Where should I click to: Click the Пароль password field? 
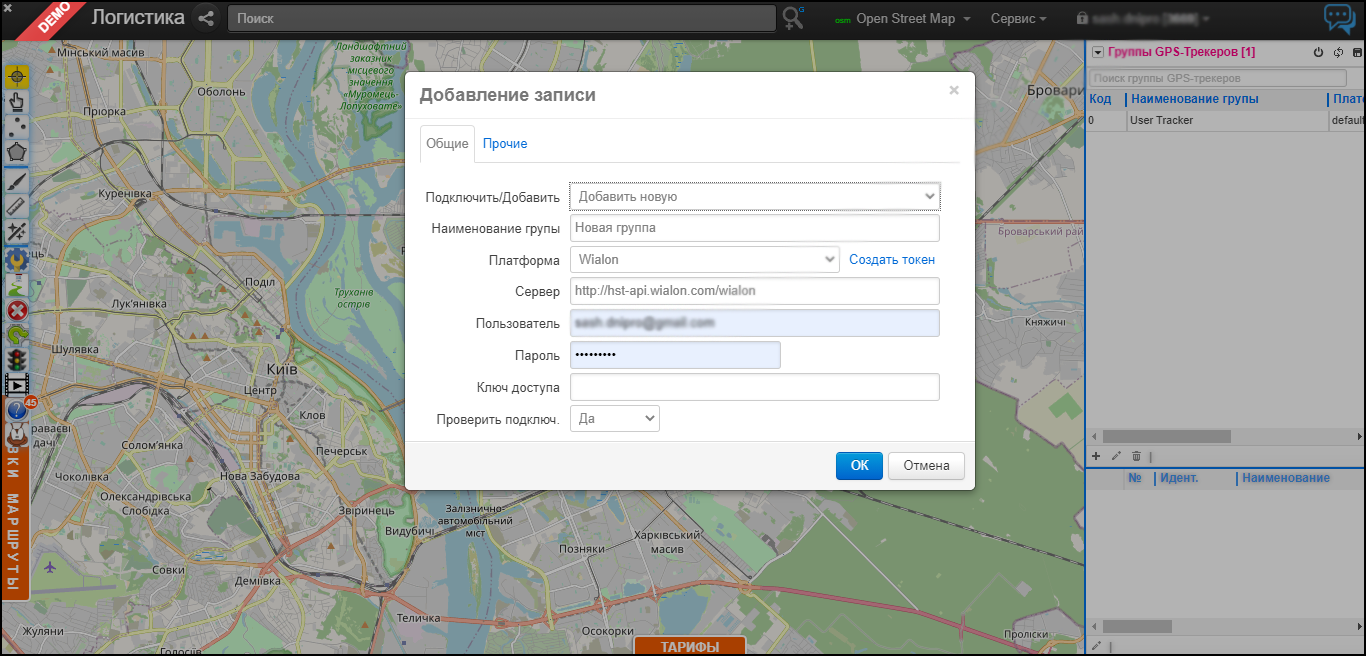675,355
